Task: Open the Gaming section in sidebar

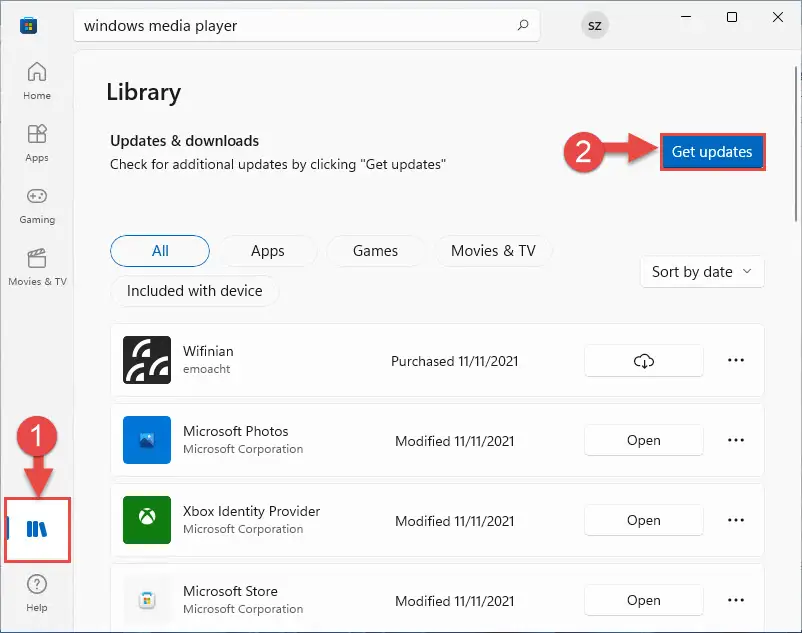Action: tap(37, 206)
